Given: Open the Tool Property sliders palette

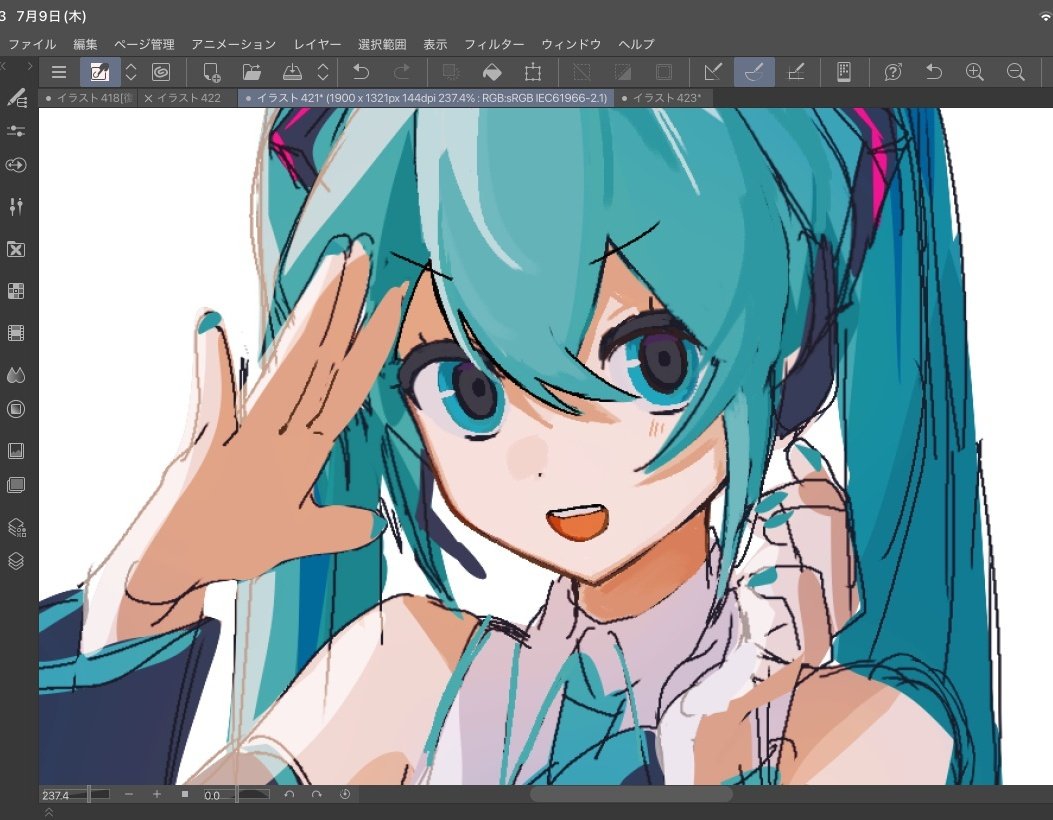Looking at the screenshot, I should tap(16, 131).
